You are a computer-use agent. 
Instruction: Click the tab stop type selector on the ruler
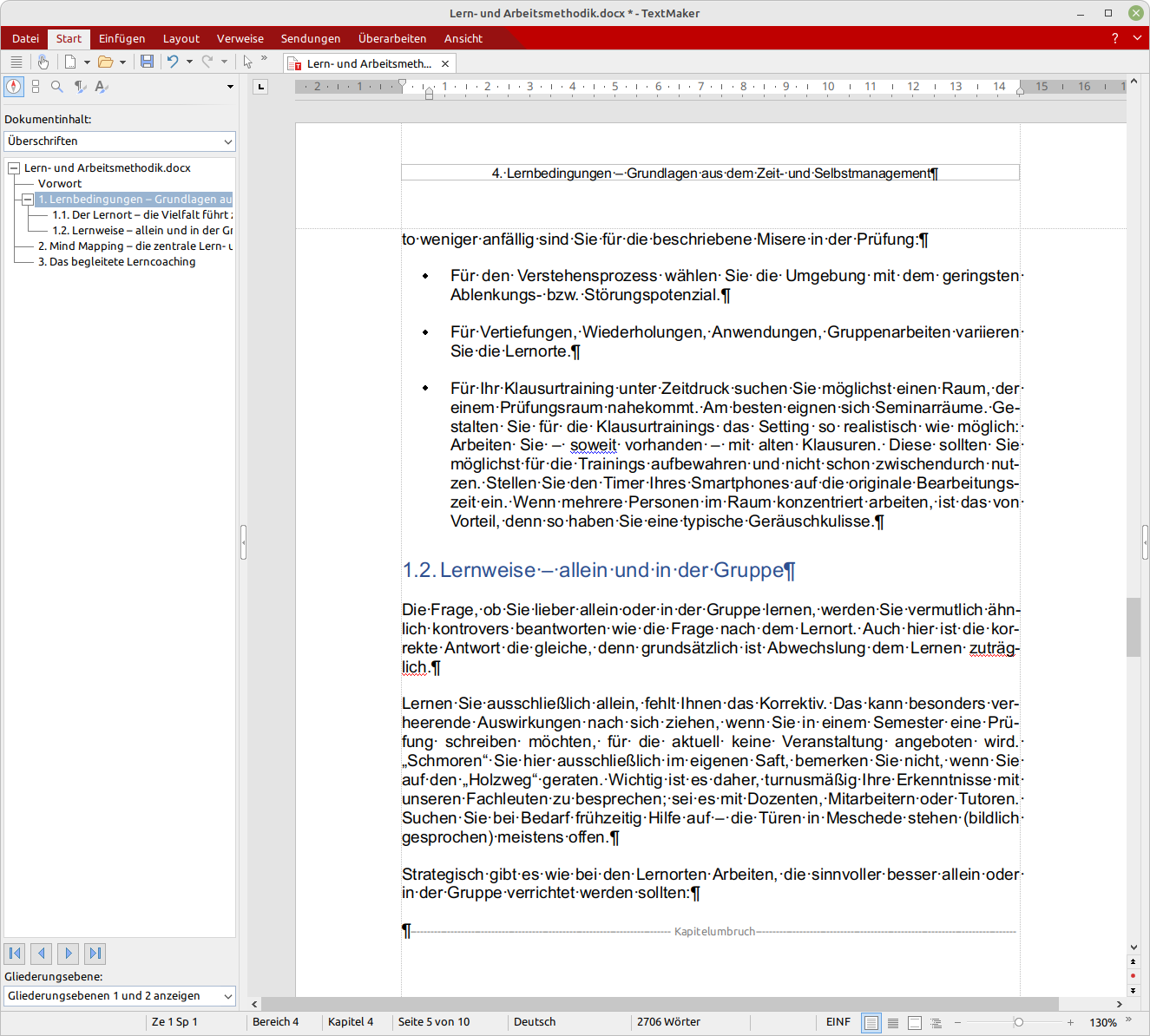point(260,87)
